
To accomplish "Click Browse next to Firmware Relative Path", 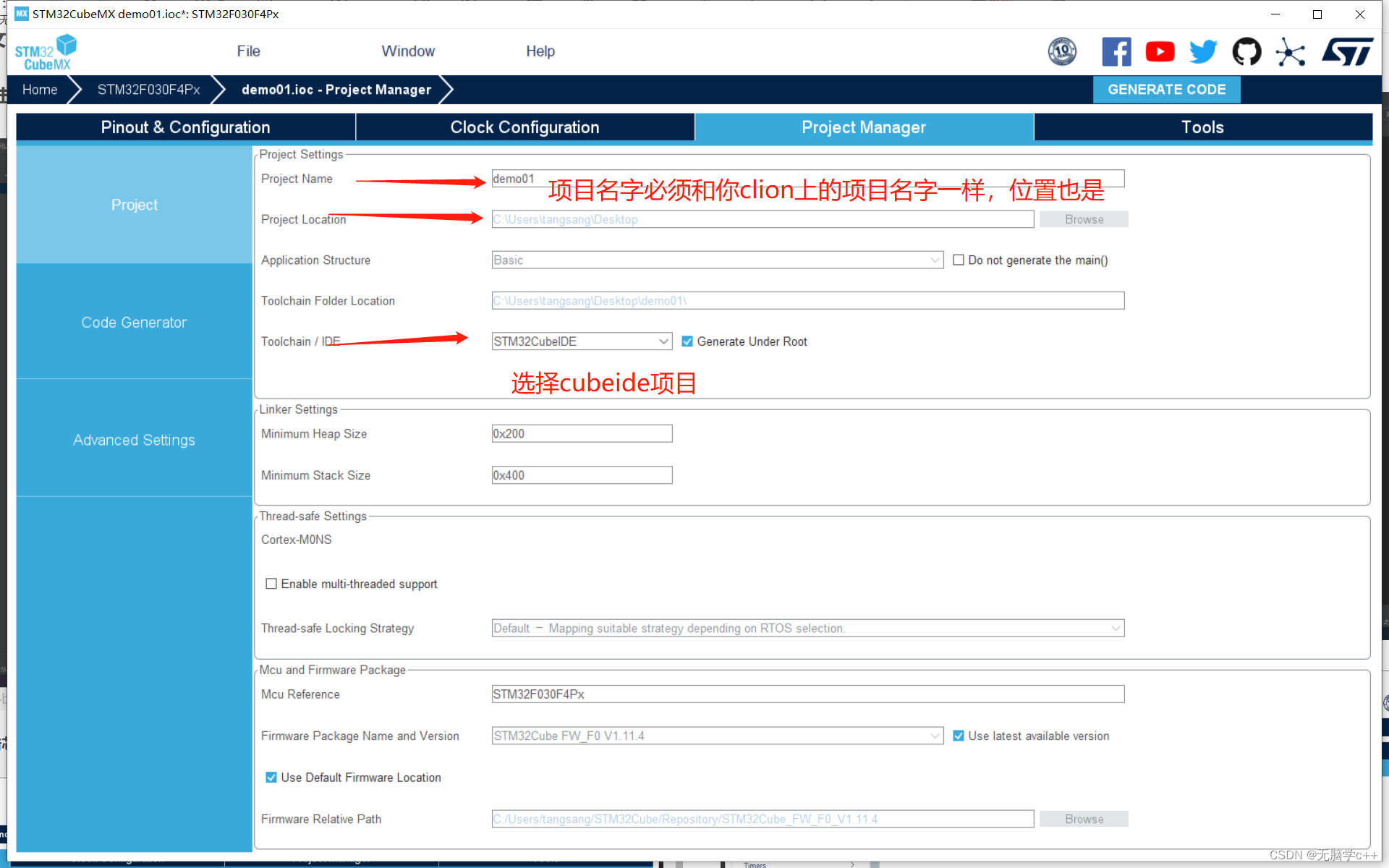I will coord(1084,819).
